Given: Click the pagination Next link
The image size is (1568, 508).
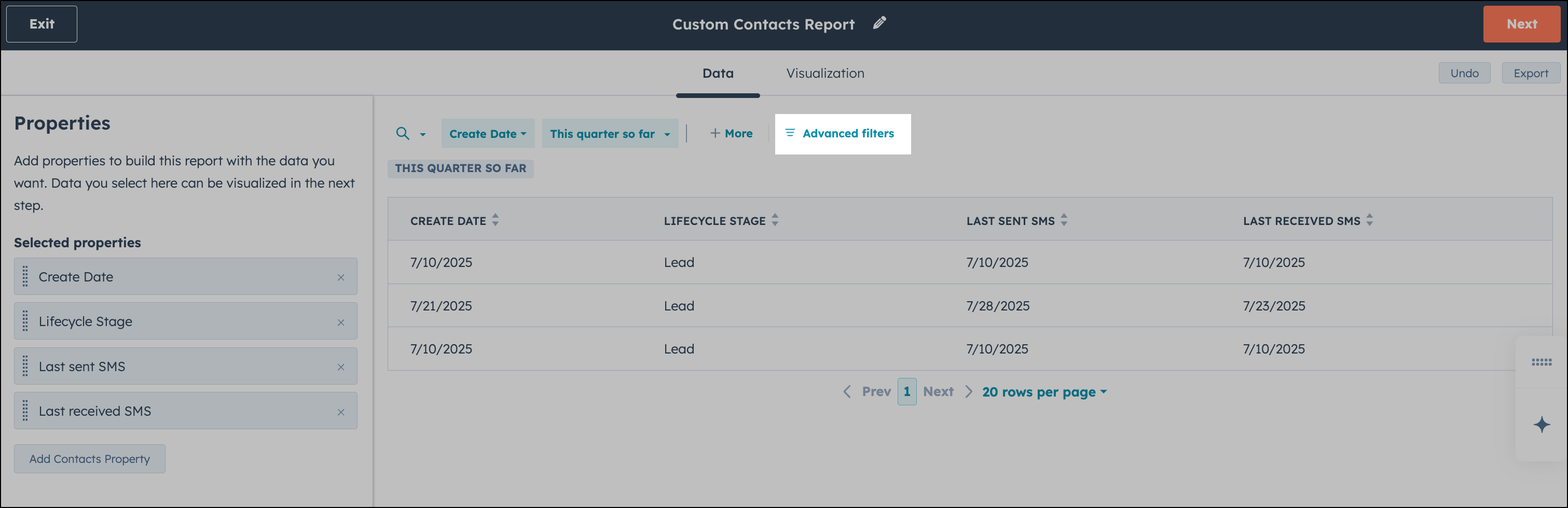Looking at the screenshot, I should point(938,391).
